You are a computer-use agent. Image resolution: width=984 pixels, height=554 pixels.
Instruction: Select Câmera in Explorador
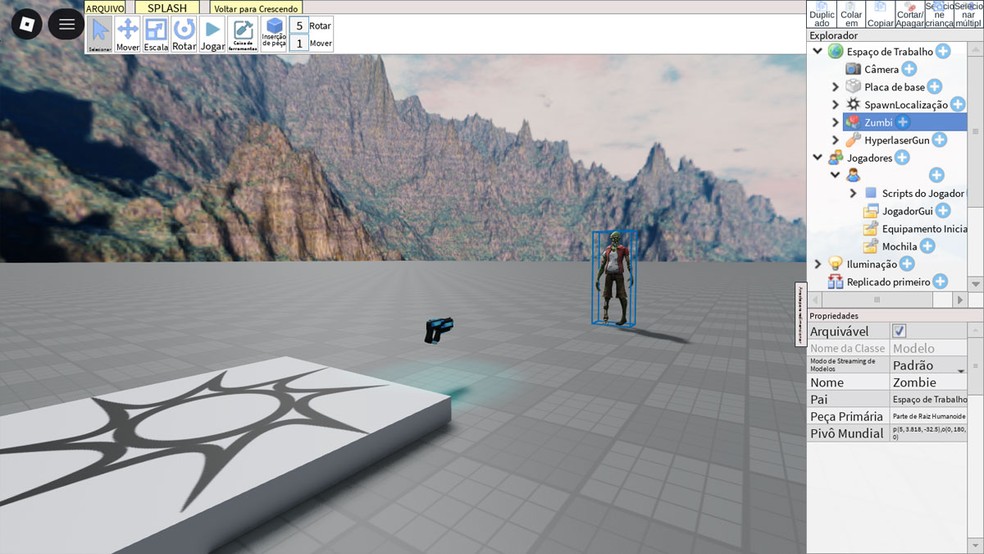[881, 69]
